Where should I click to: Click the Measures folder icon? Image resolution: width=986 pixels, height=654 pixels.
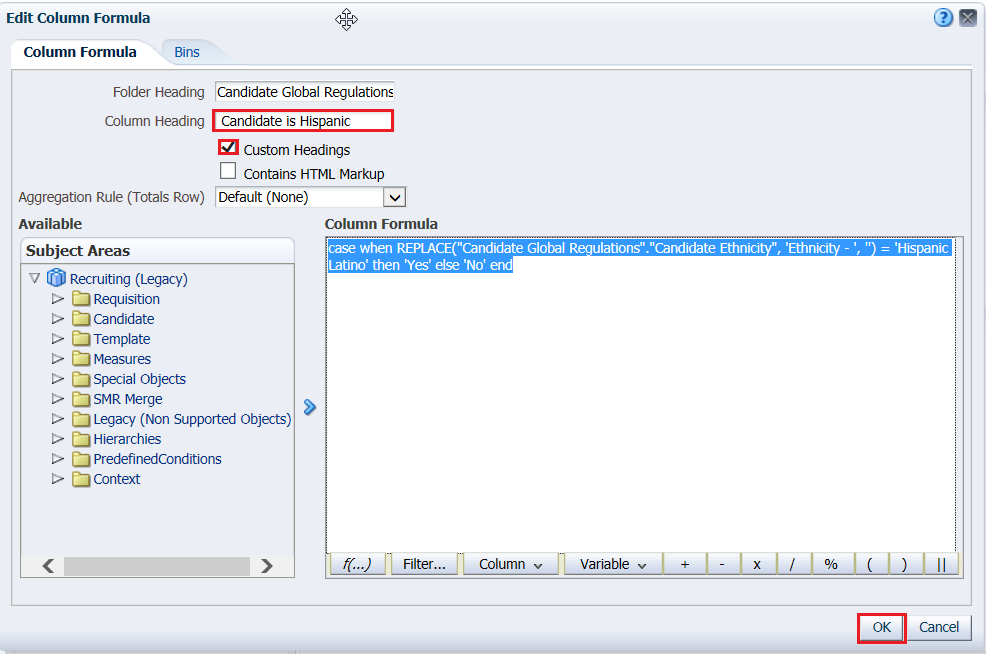80,358
